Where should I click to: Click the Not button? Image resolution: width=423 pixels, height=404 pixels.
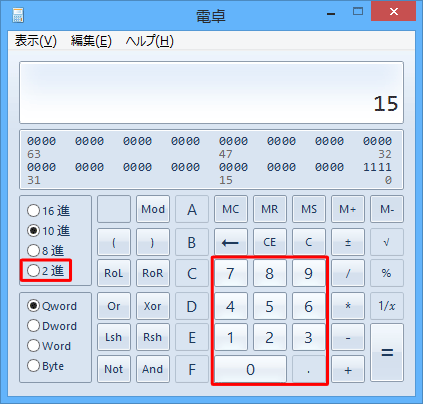point(114,369)
